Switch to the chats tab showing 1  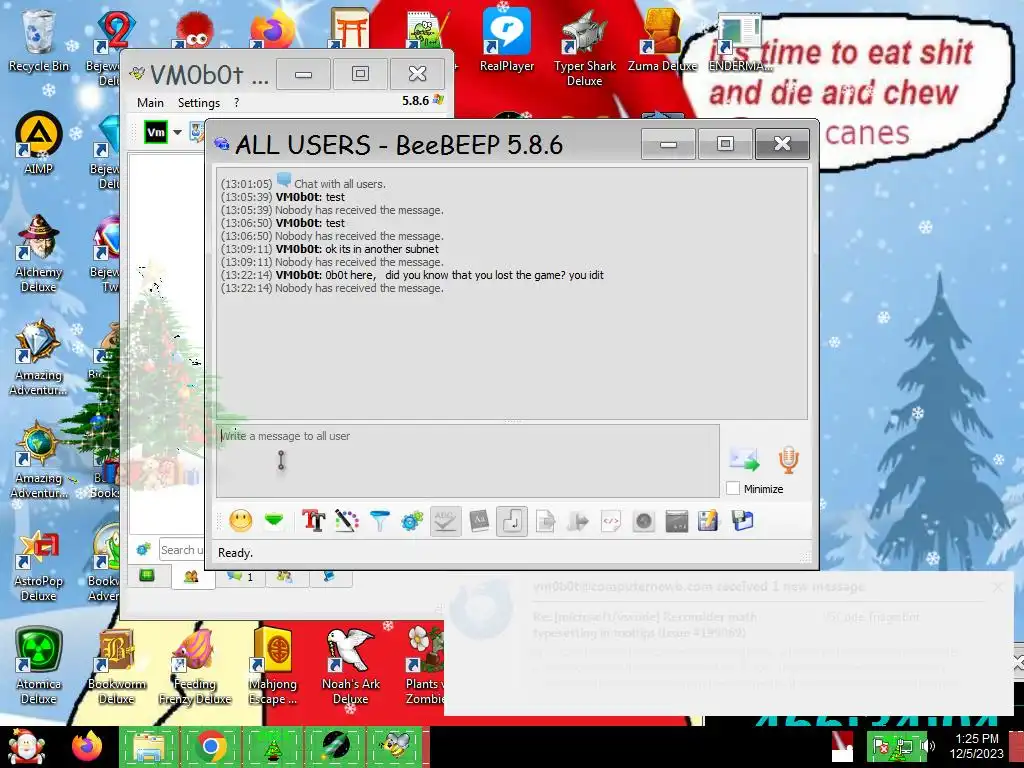(239, 577)
